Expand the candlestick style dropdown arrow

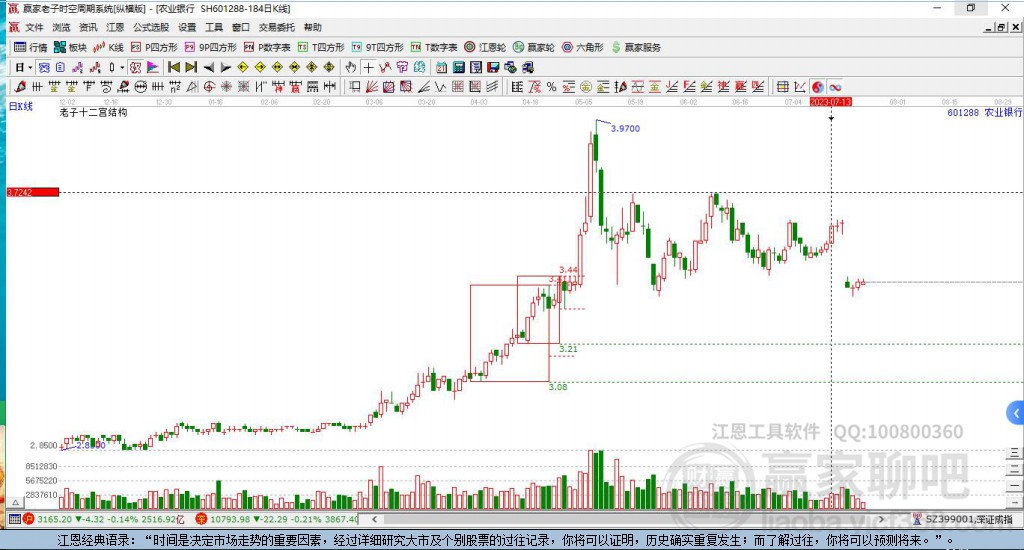(122, 67)
